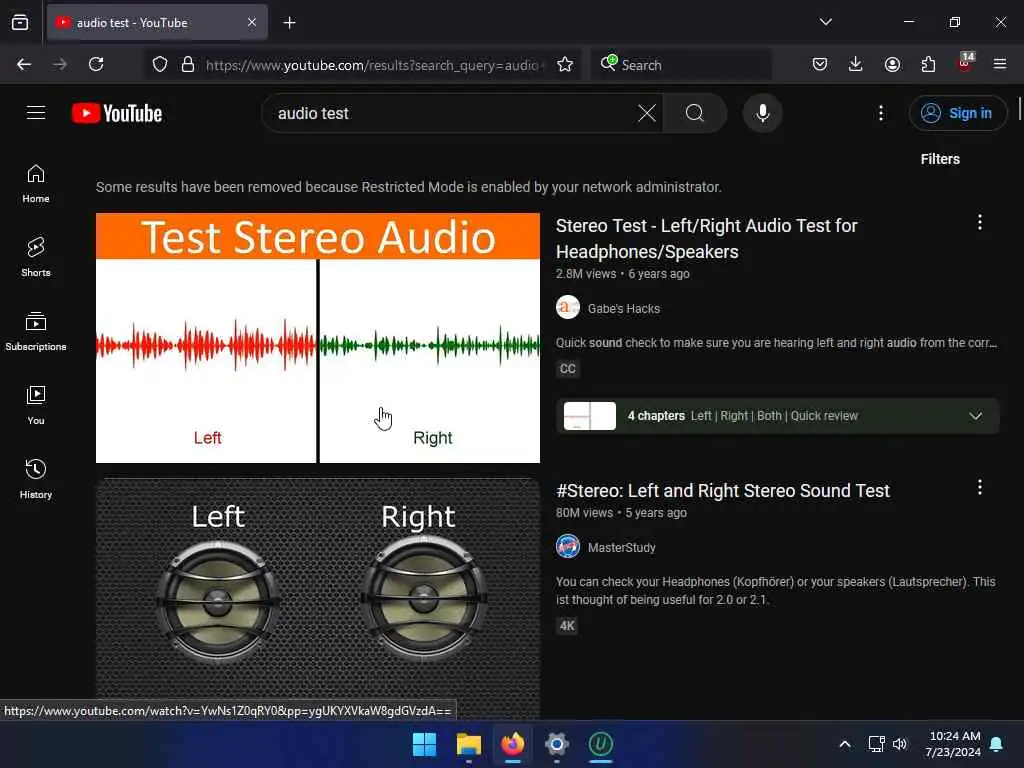Image resolution: width=1024 pixels, height=768 pixels.
Task: Click the YouTube logo
Action: [x=117, y=113]
